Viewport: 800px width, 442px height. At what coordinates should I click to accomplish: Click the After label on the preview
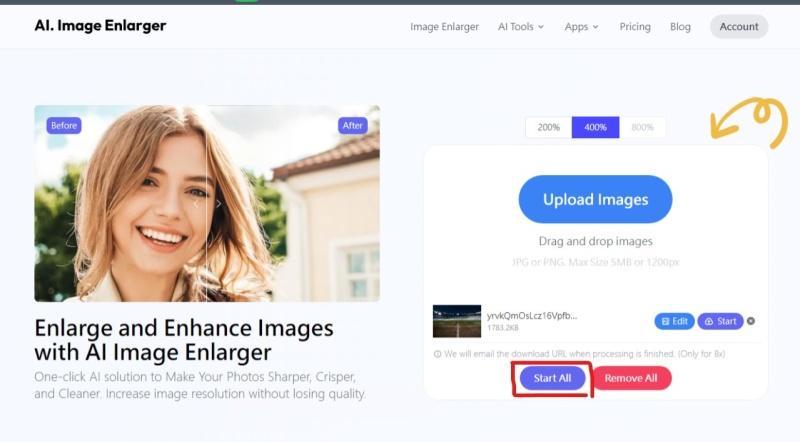pos(353,126)
